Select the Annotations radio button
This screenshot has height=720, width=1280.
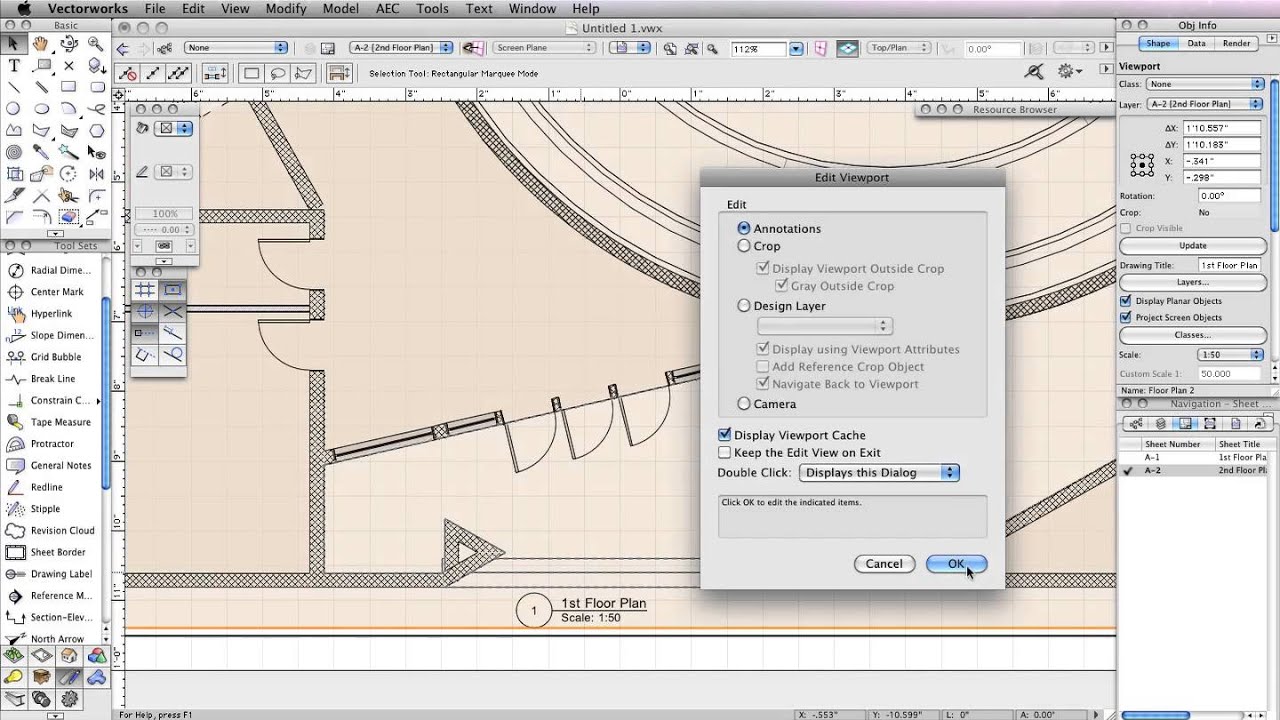tap(744, 228)
